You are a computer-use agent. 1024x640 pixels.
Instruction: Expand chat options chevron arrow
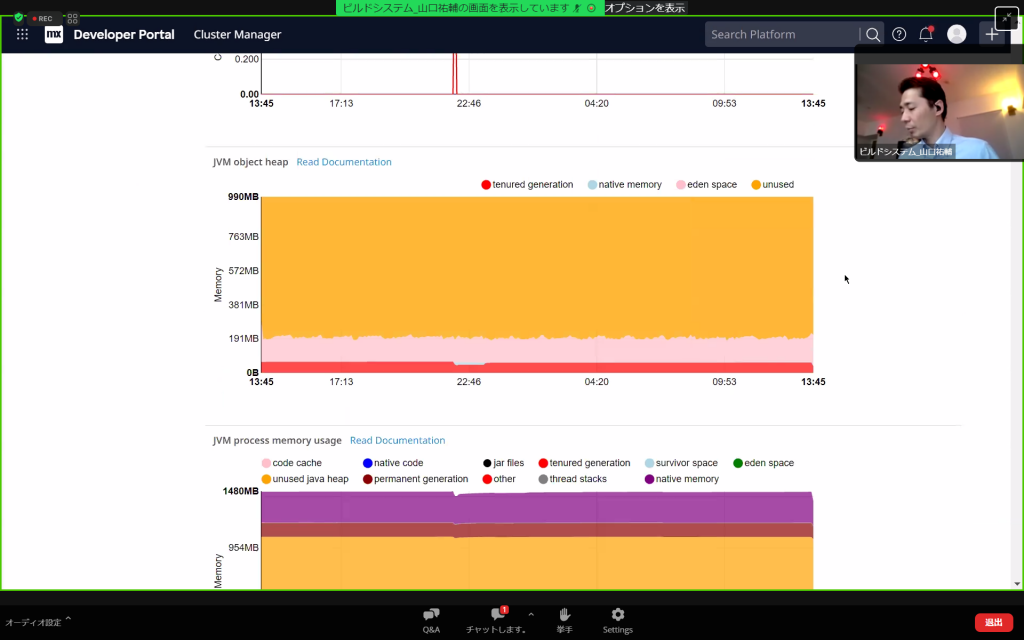531,614
